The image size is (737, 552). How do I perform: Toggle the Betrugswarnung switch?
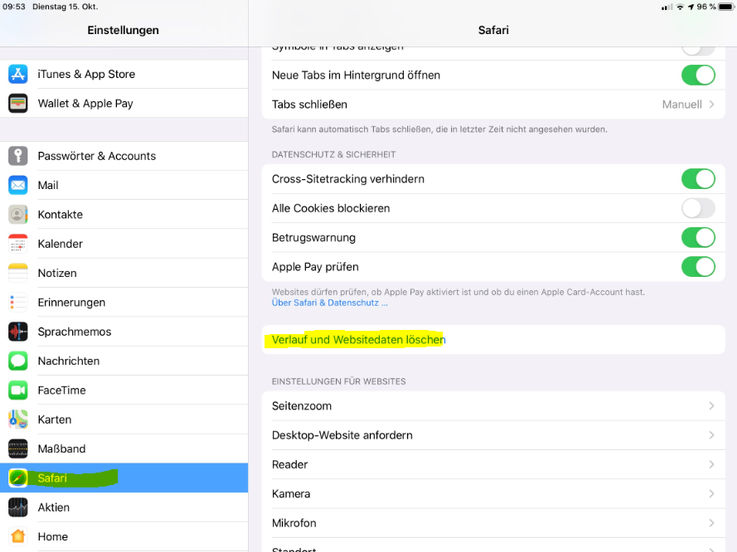[x=698, y=237]
